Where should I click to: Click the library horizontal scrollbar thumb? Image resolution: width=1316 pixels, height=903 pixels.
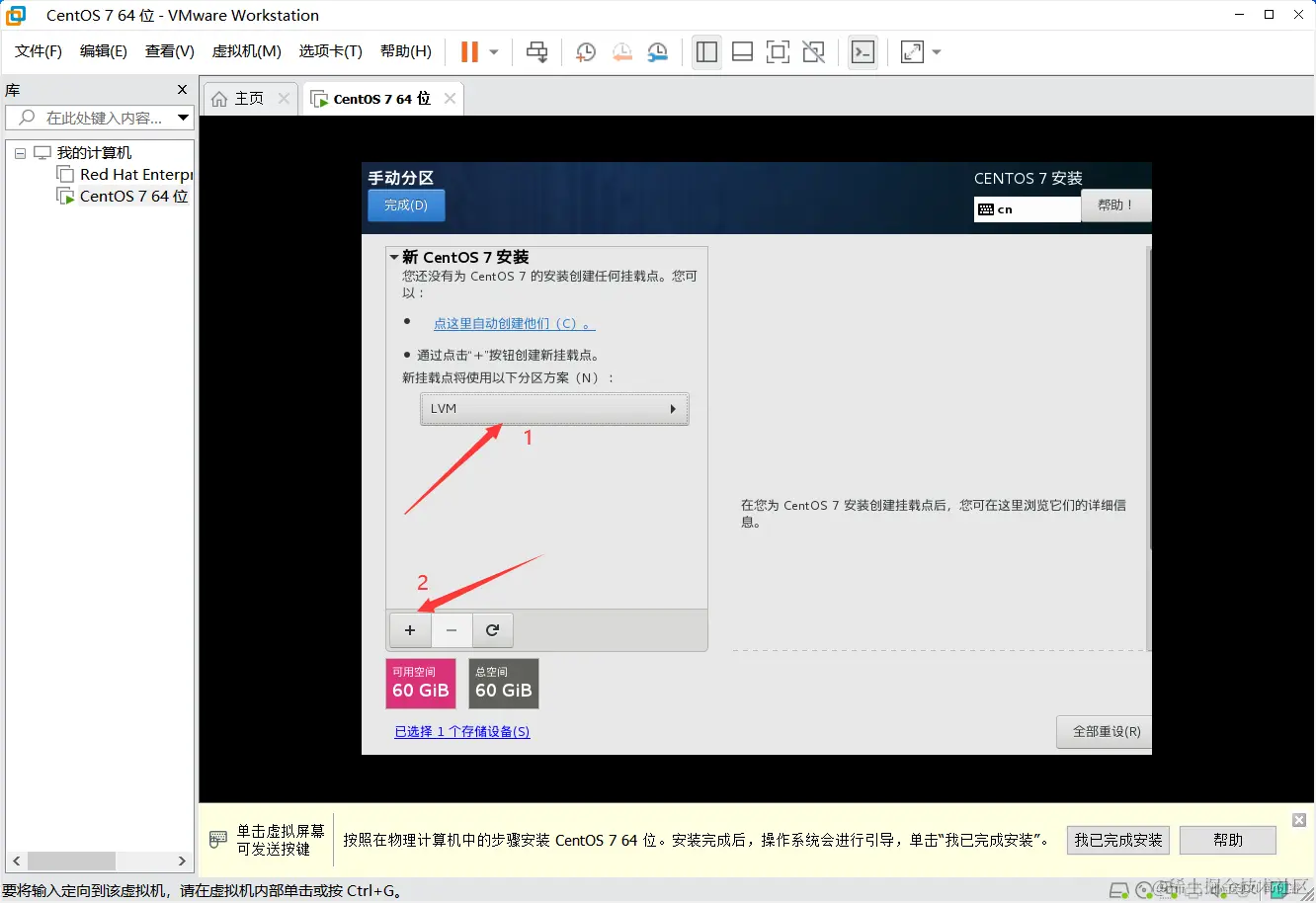pos(71,861)
